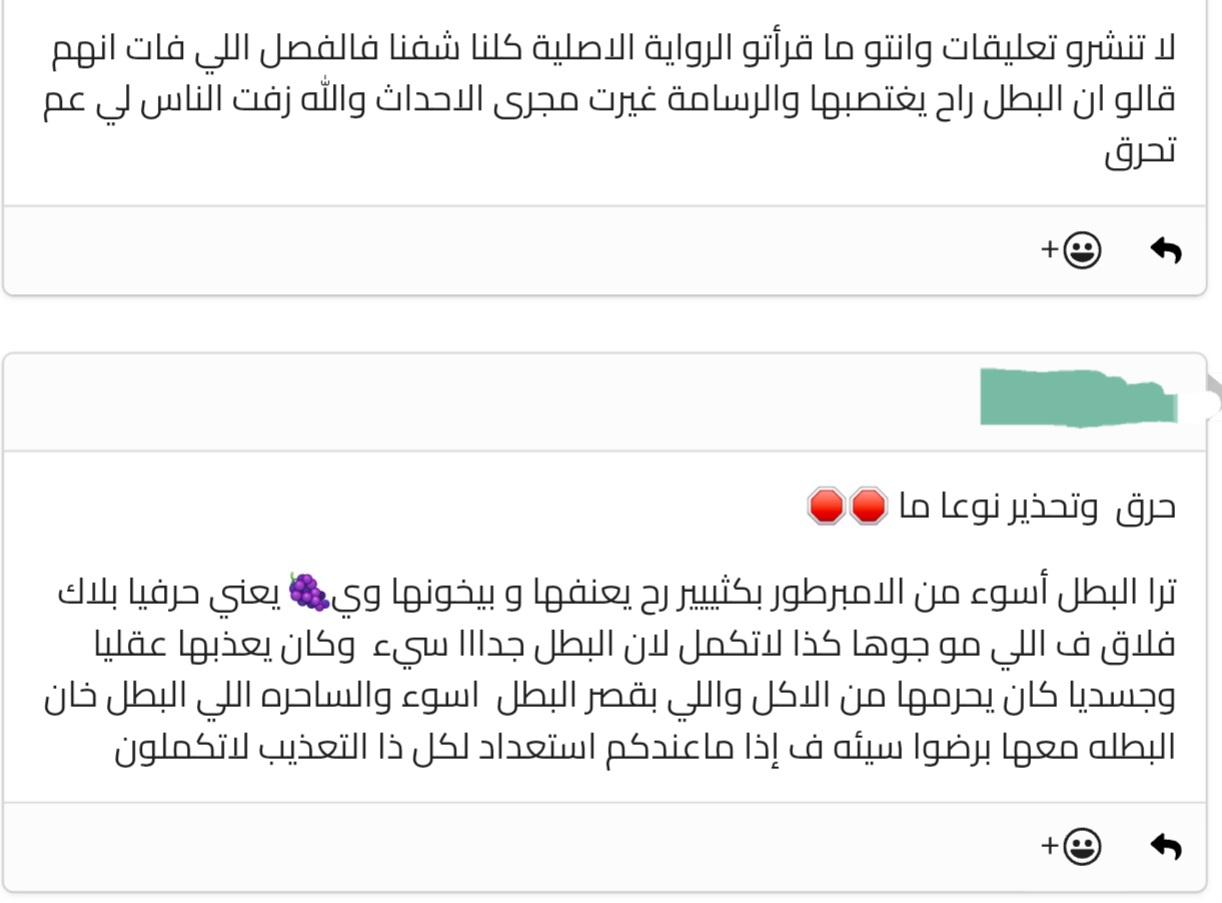Select the 'حرق وتحذير نوعا ما' heading text

tap(1037, 507)
